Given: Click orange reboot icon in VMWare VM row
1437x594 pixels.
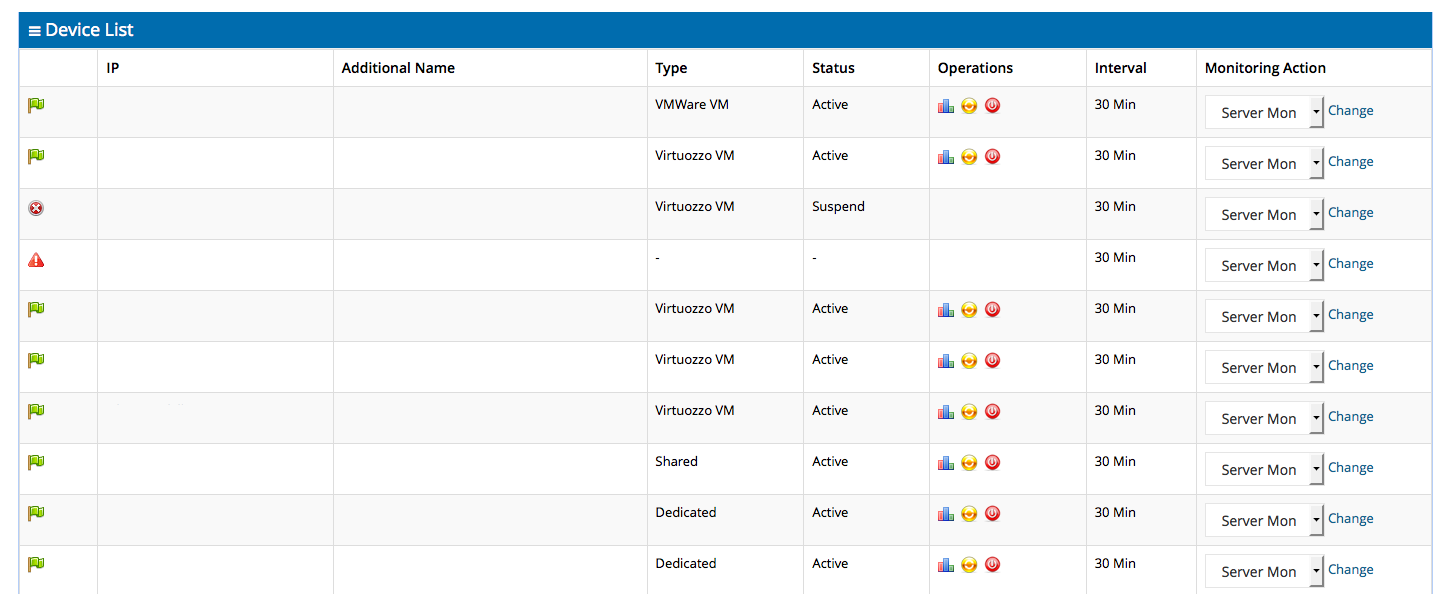Looking at the screenshot, I should [x=969, y=106].
